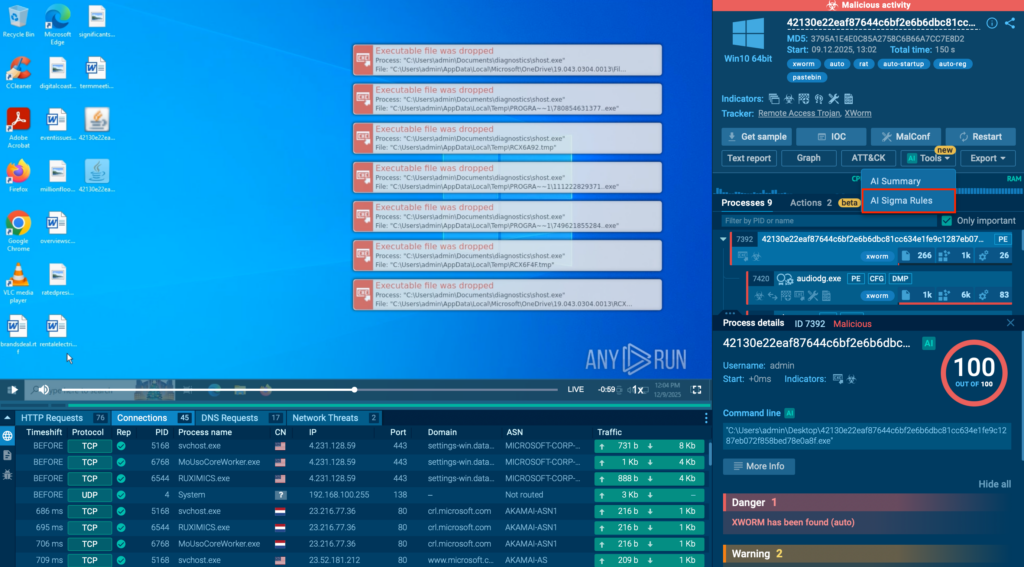Click the biohazard indicator icon in header
The image size is (1024, 567).
(x=789, y=99)
